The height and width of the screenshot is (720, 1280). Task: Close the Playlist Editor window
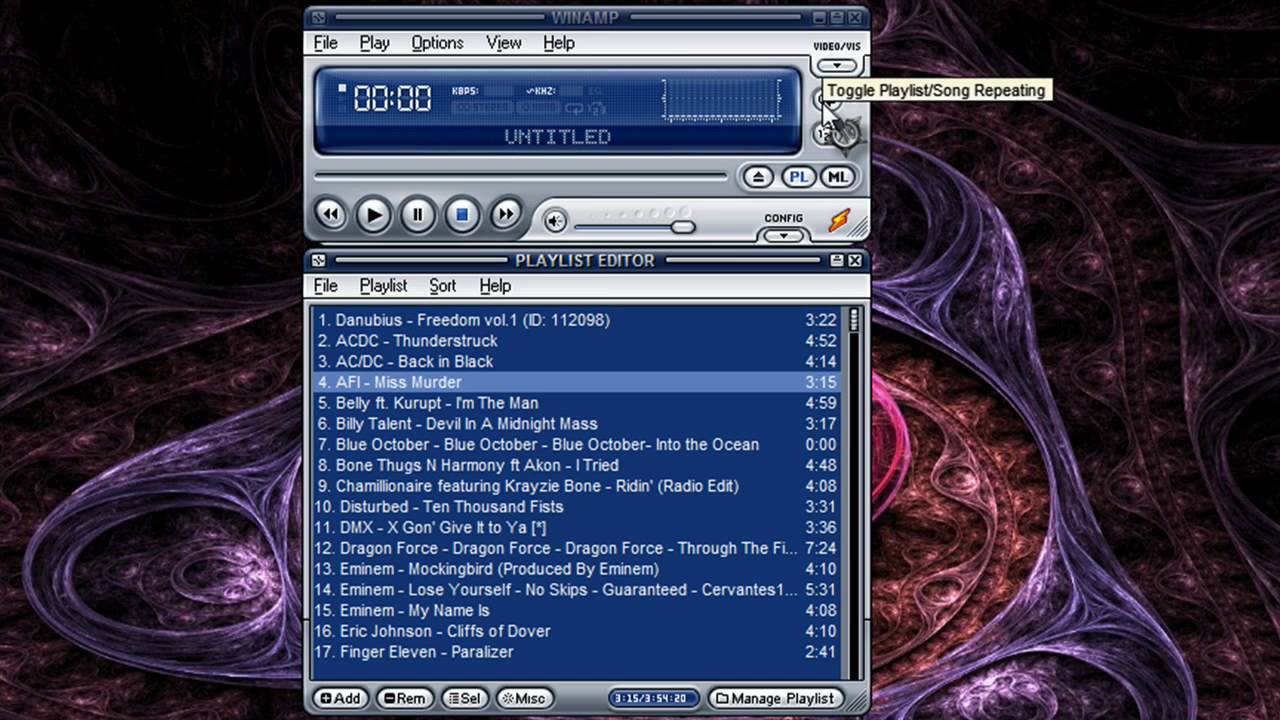[x=855, y=260]
